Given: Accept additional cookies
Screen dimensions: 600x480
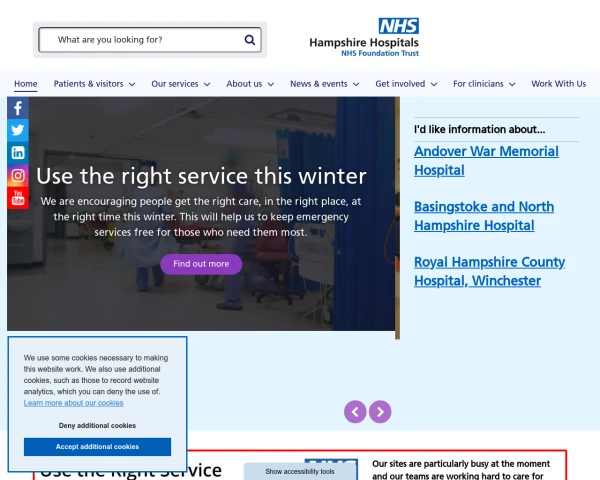Looking at the screenshot, I should pyautogui.click(x=97, y=447).
